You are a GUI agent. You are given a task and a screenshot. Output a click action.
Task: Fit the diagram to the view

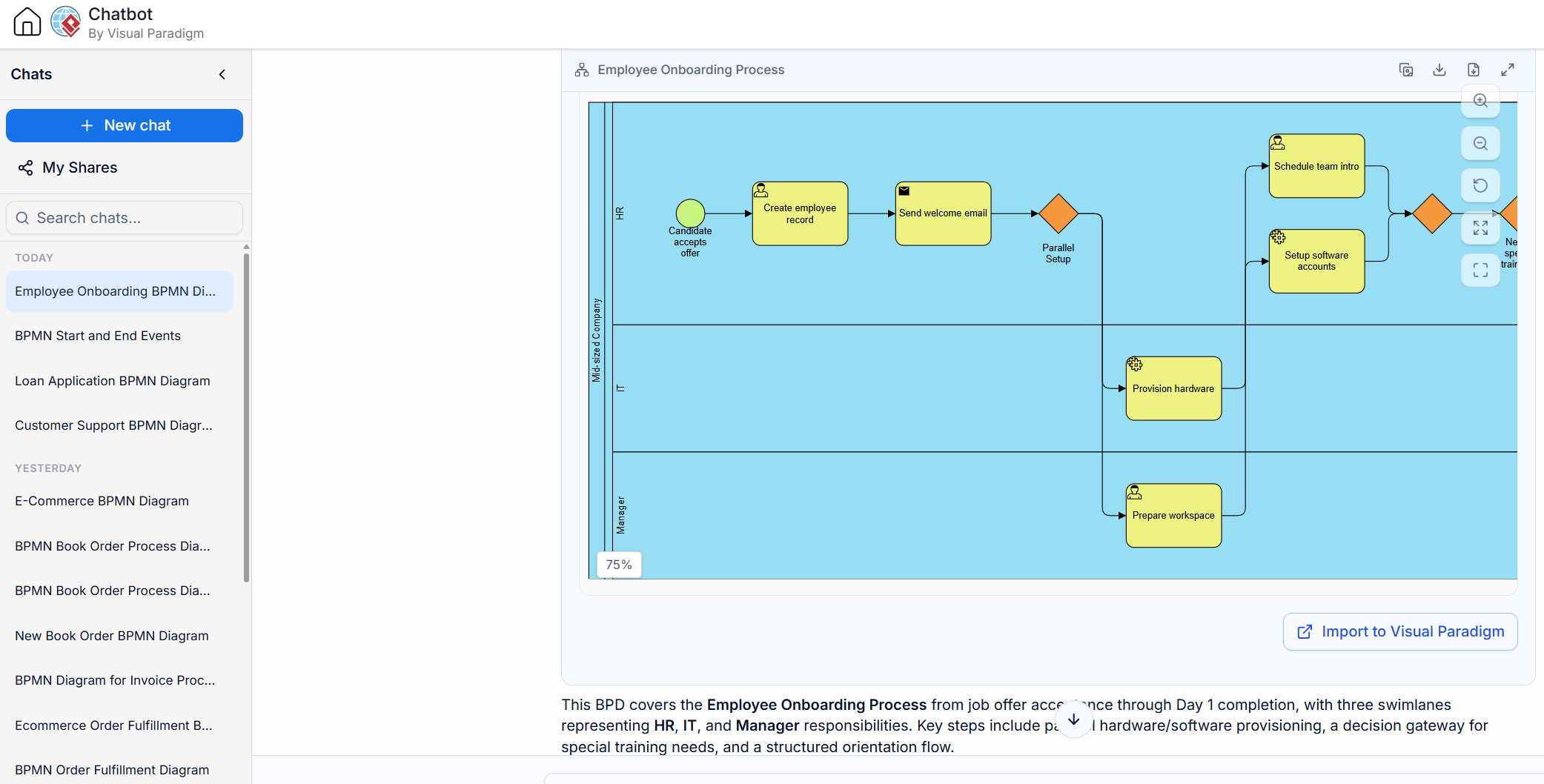1480,227
